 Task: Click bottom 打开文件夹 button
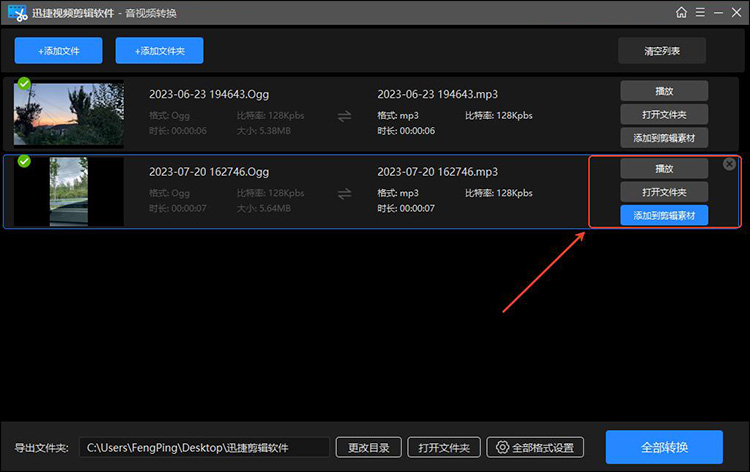point(444,448)
